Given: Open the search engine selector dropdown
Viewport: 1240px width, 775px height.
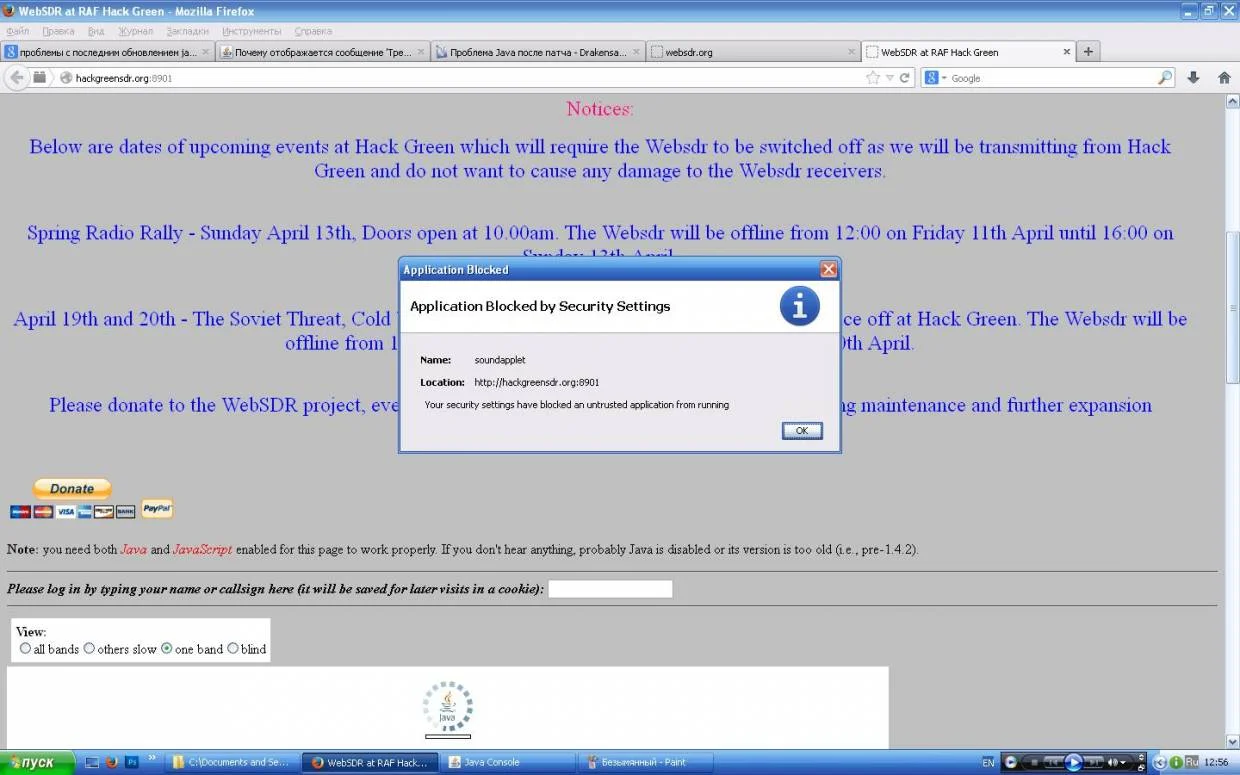Looking at the screenshot, I should coord(944,77).
